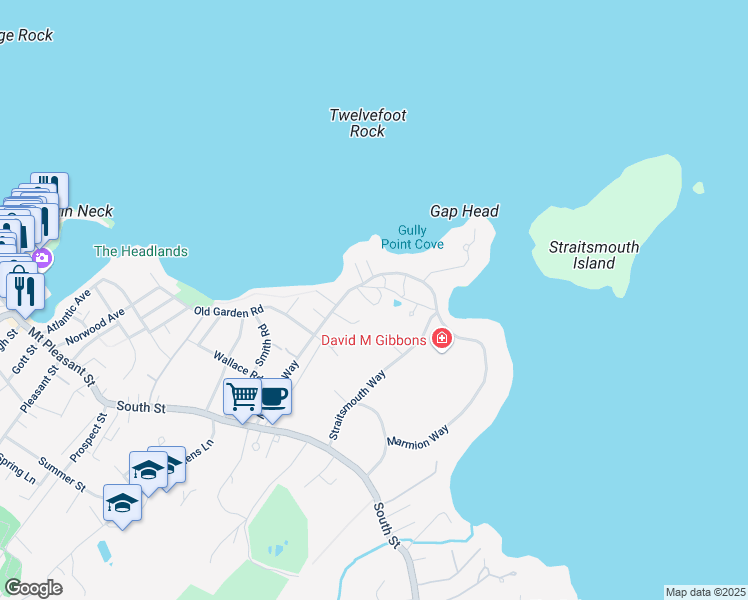The image size is (748, 600).
Task: Click the Gap Head label
Action: pyautogui.click(x=464, y=211)
